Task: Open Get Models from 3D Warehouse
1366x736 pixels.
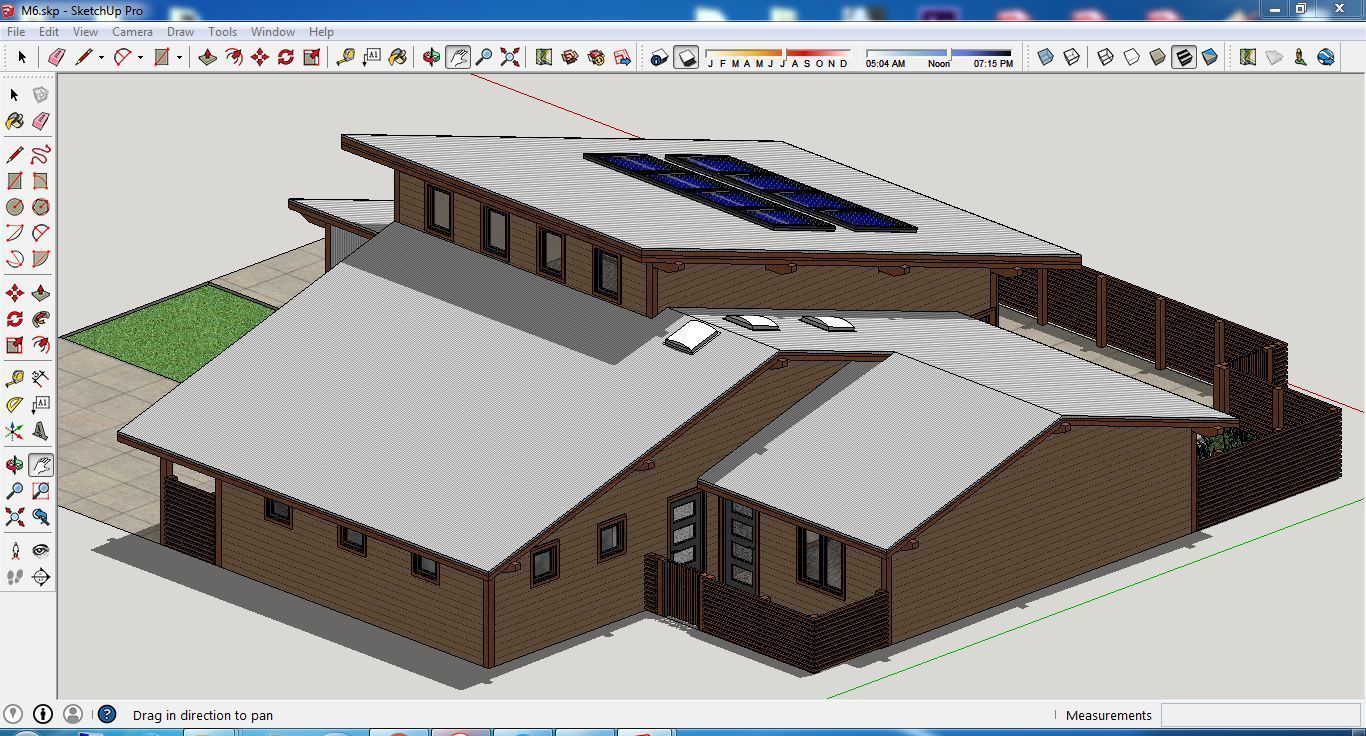Action: tap(570, 57)
